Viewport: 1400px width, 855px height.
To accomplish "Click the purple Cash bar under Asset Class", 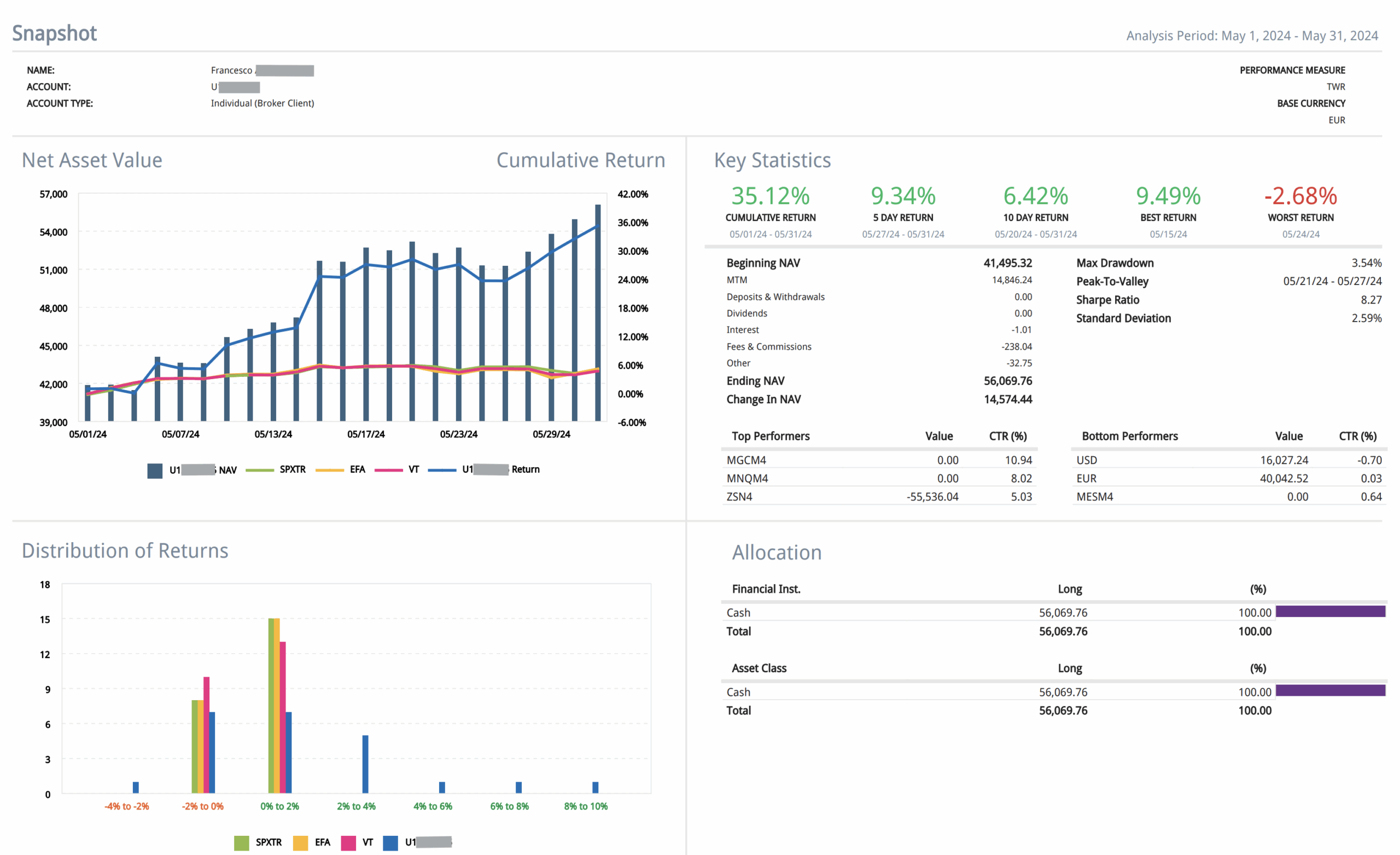I will (1330, 691).
